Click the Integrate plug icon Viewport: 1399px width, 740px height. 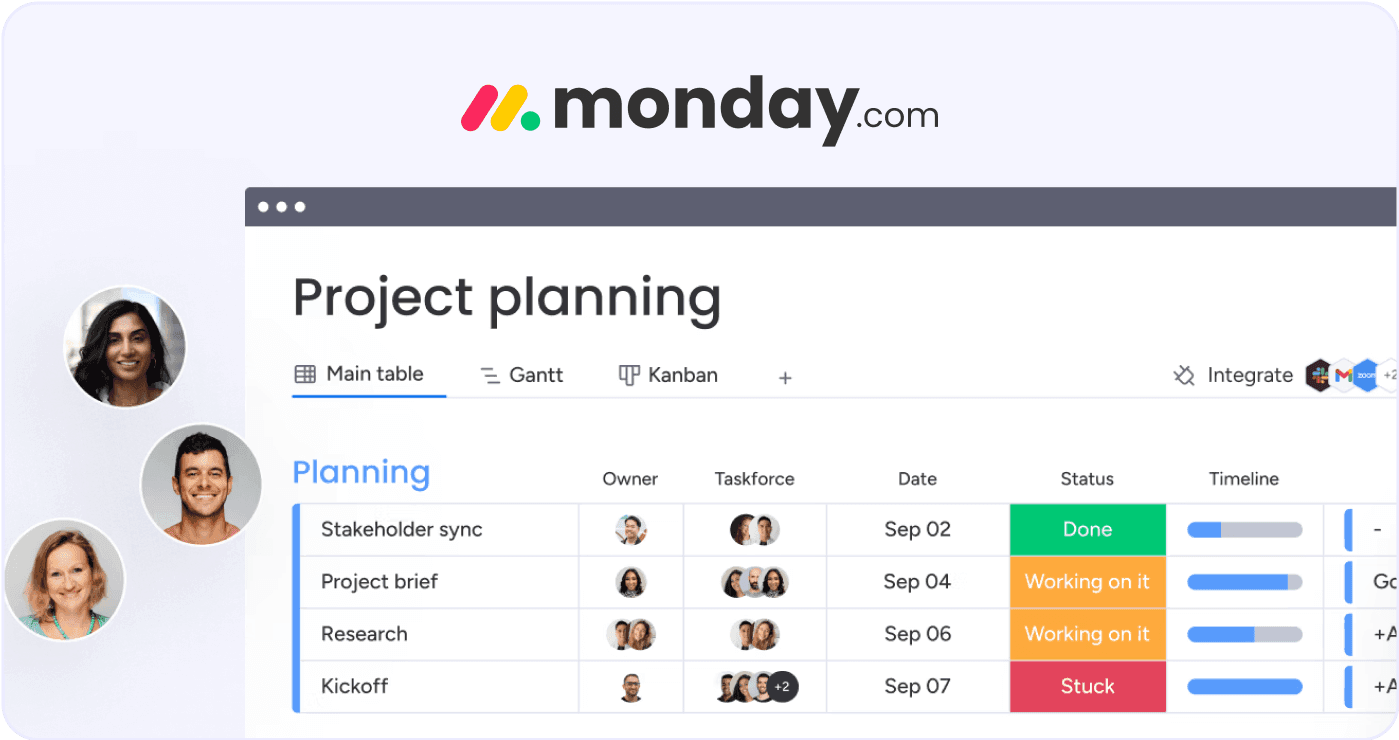(1184, 376)
